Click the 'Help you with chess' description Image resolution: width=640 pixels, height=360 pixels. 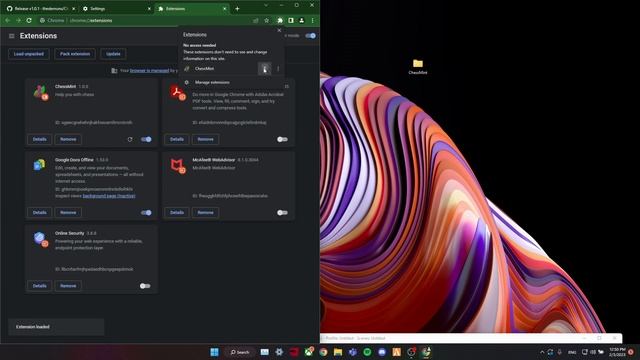click(74, 94)
